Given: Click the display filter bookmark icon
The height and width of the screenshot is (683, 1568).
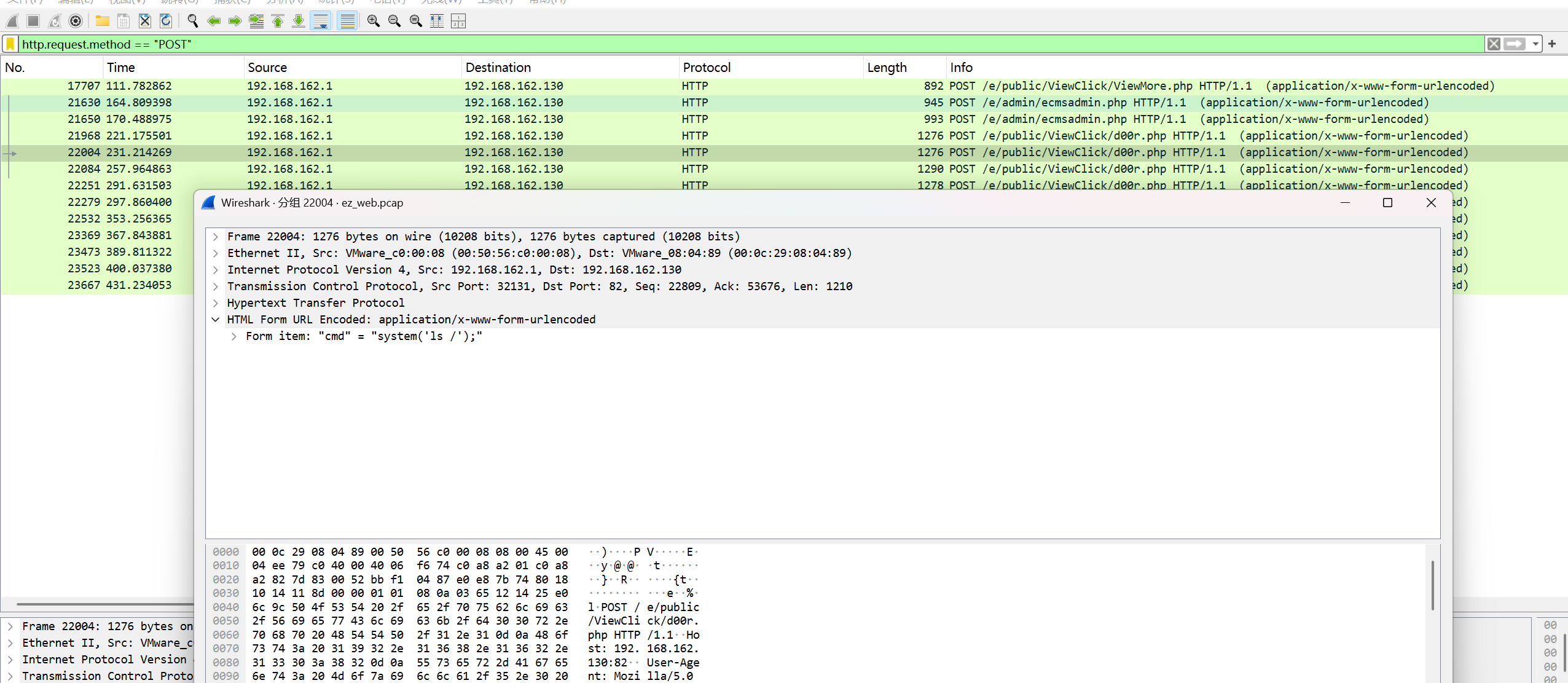Looking at the screenshot, I should point(10,44).
